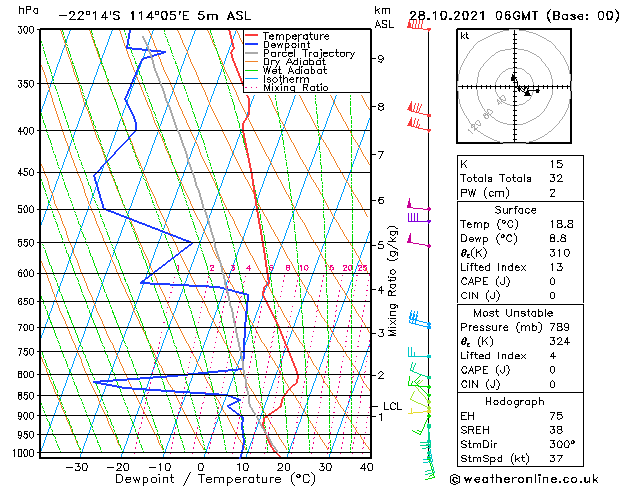
Task: Click the station coordinates title -22°14'S 114°05'E
Action: coord(124,16)
